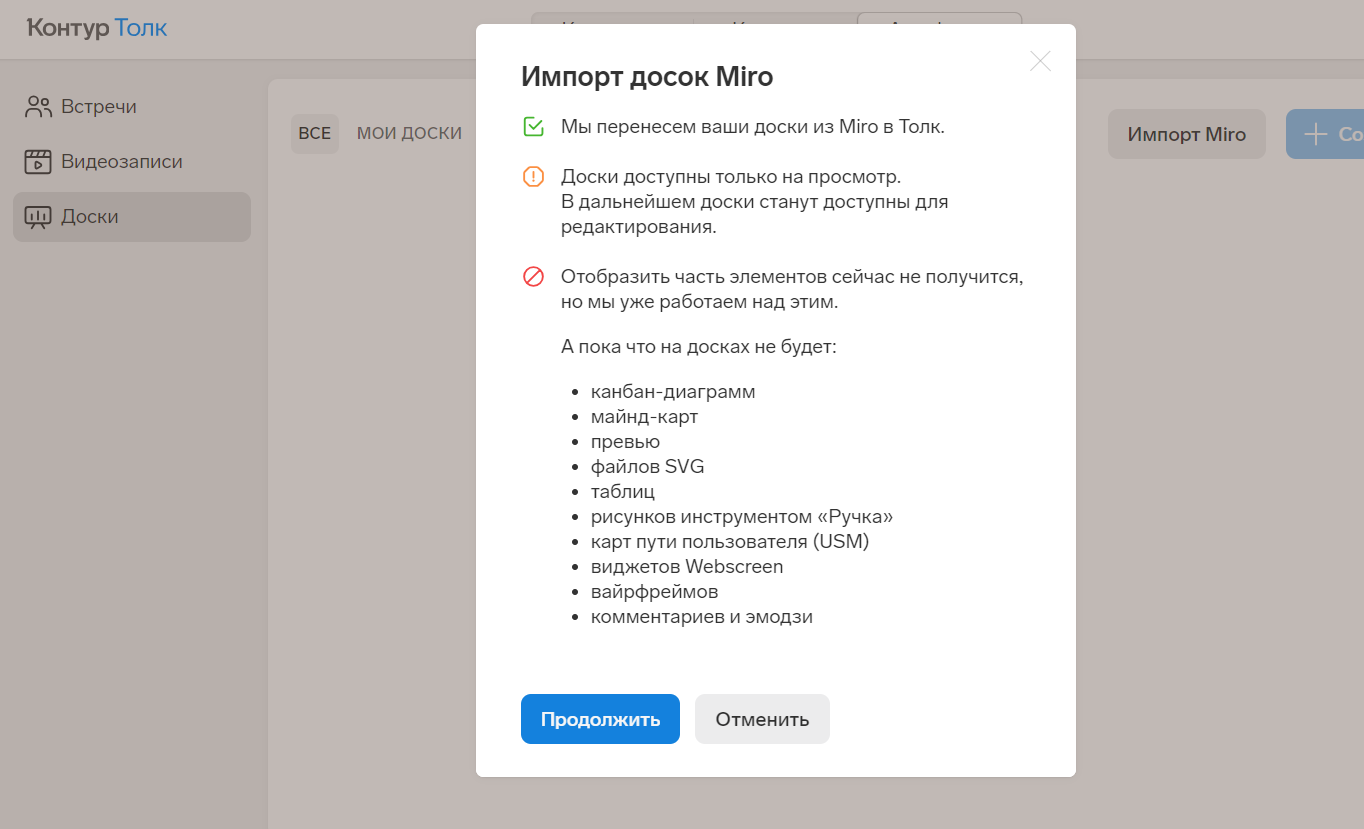1364x829 pixels.
Task: Click the orange warning icon
Action: 533,177
